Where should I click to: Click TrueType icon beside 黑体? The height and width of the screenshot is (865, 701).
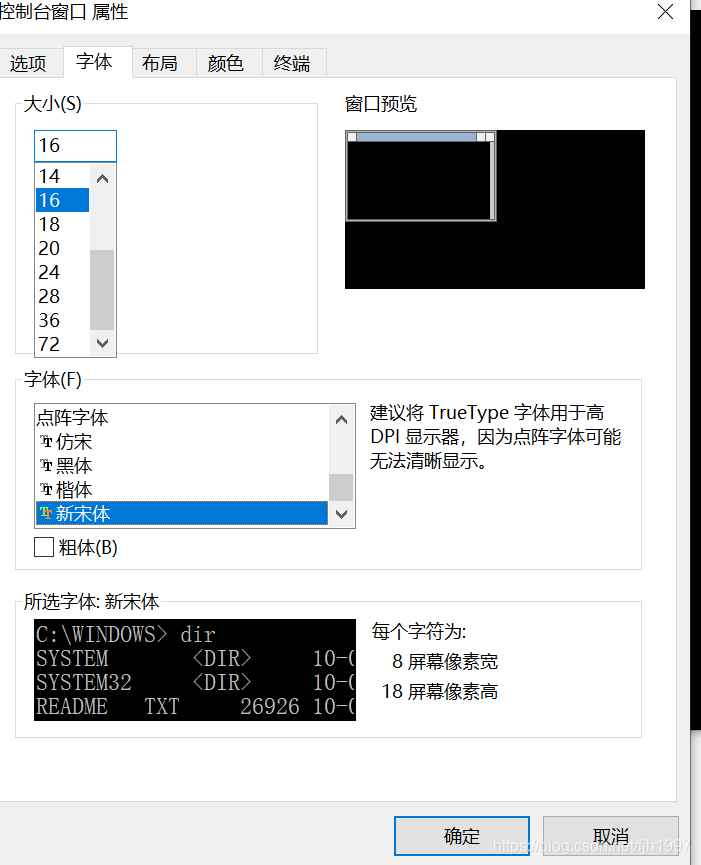(x=46, y=465)
